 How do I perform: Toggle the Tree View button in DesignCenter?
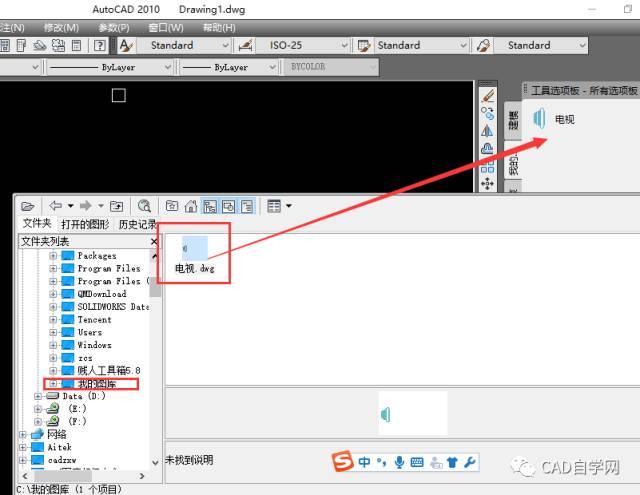point(210,206)
